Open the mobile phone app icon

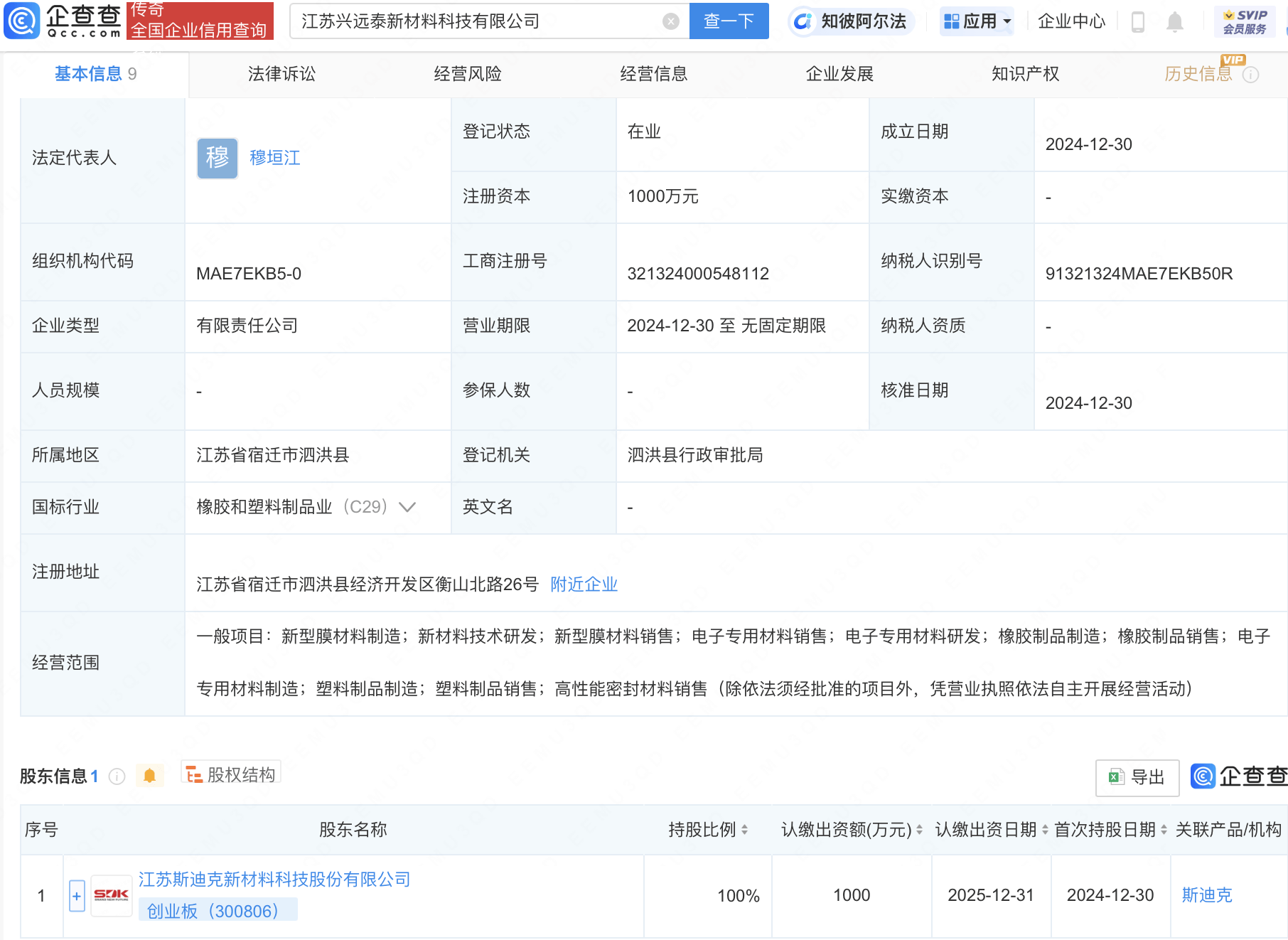pos(1137,22)
